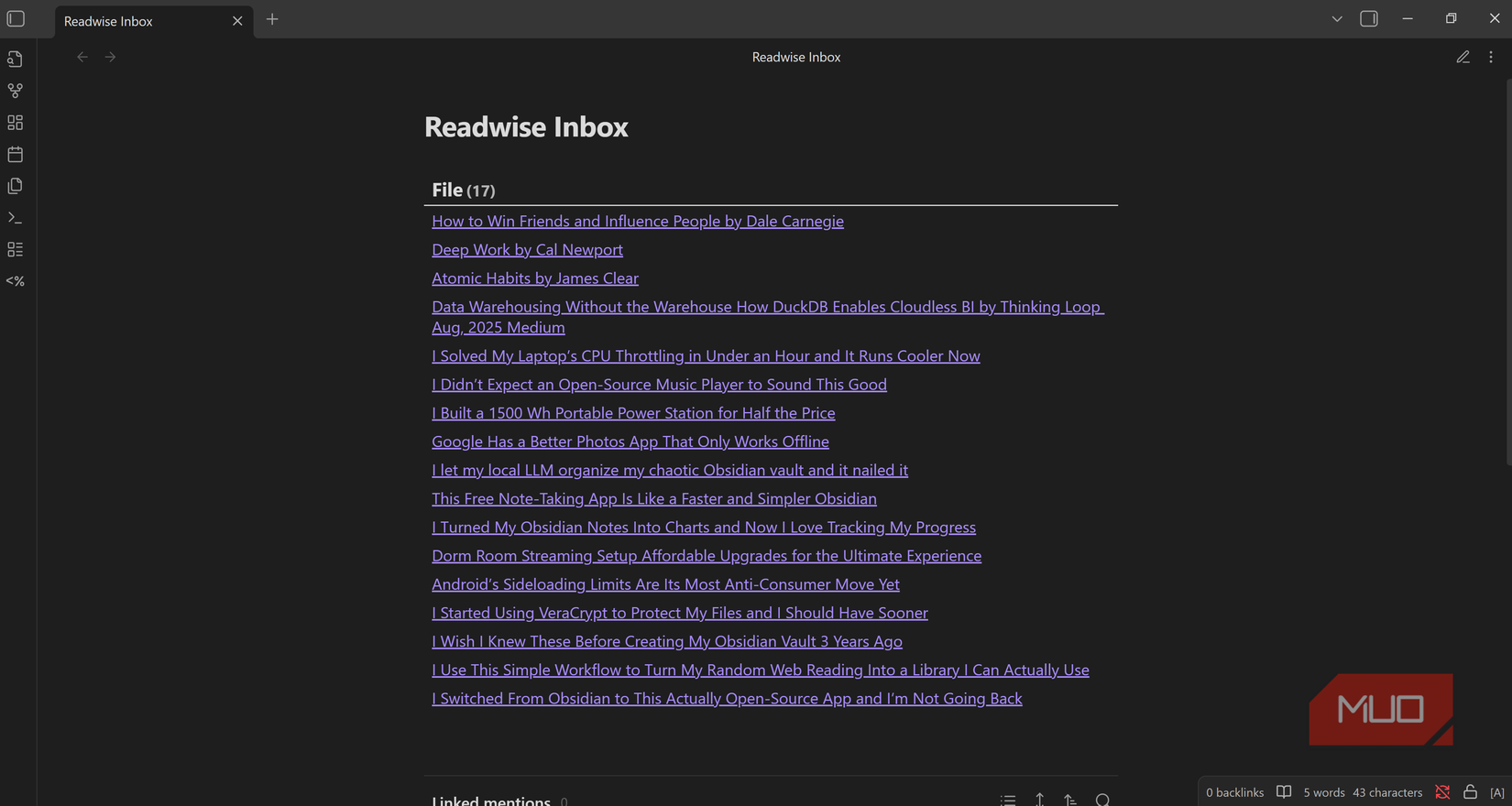Open the DuckDB Data Warehousing article link
Viewport: 1512px width, 806px height.
point(768,317)
